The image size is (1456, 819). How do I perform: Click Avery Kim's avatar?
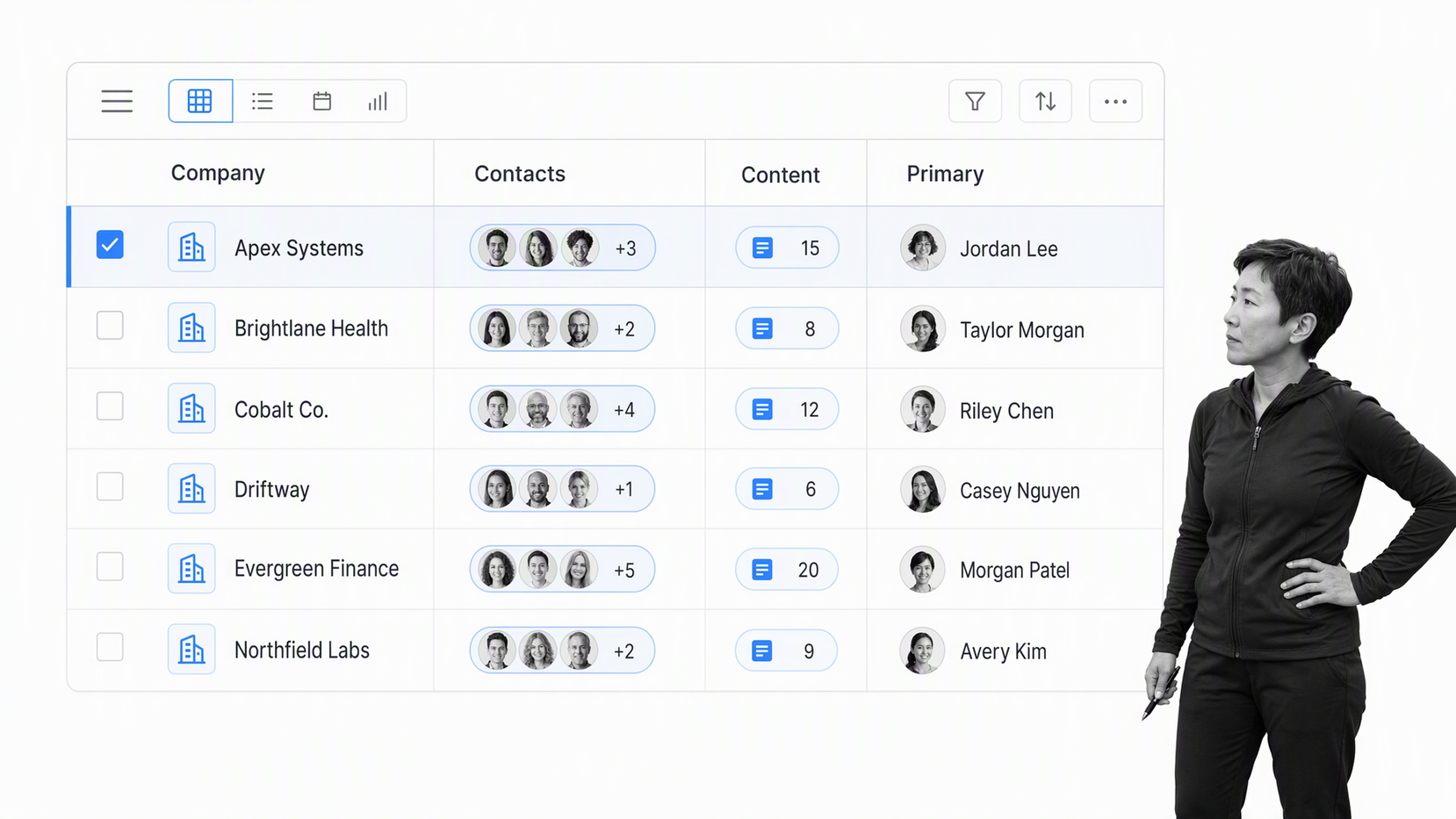923,651
